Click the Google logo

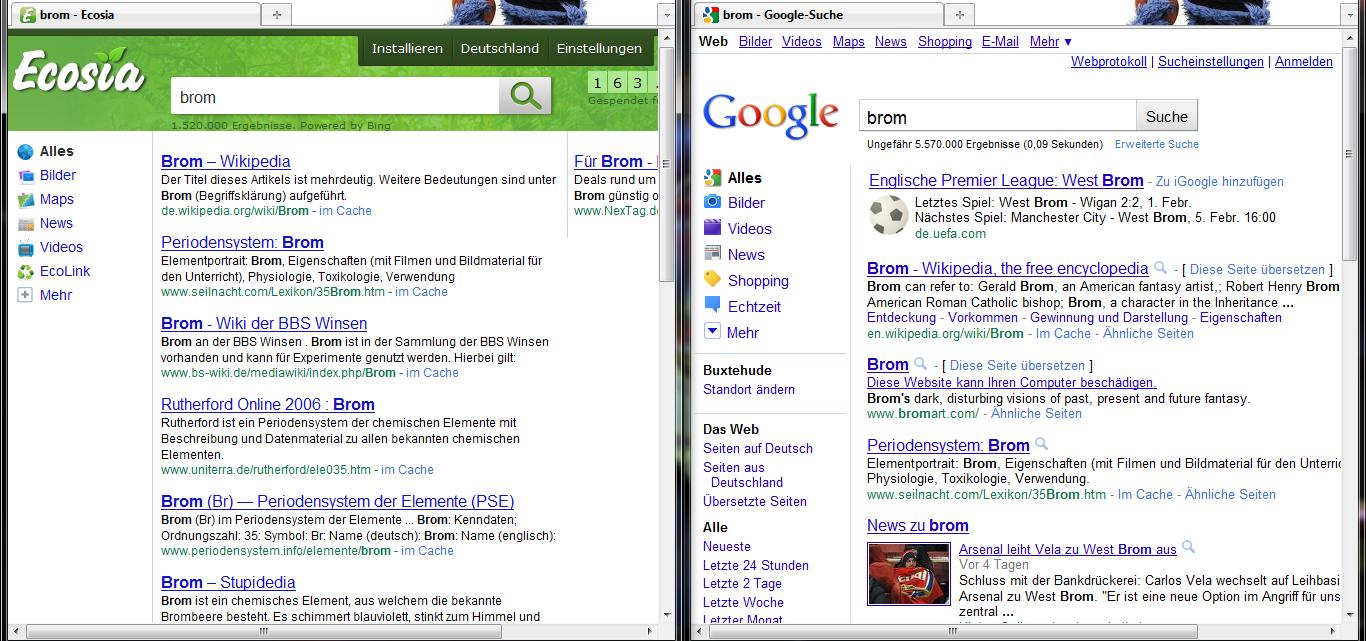pyautogui.click(x=770, y=115)
